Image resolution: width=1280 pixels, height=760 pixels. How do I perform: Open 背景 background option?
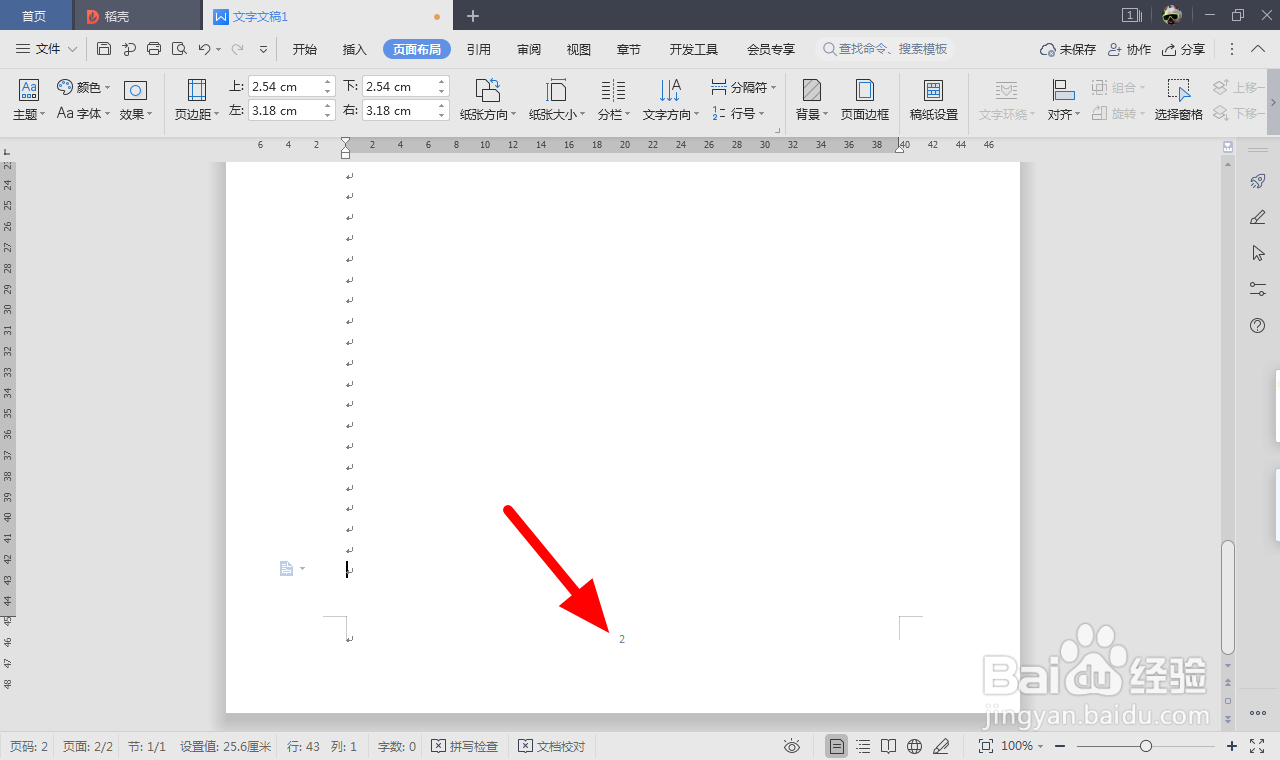click(812, 101)
